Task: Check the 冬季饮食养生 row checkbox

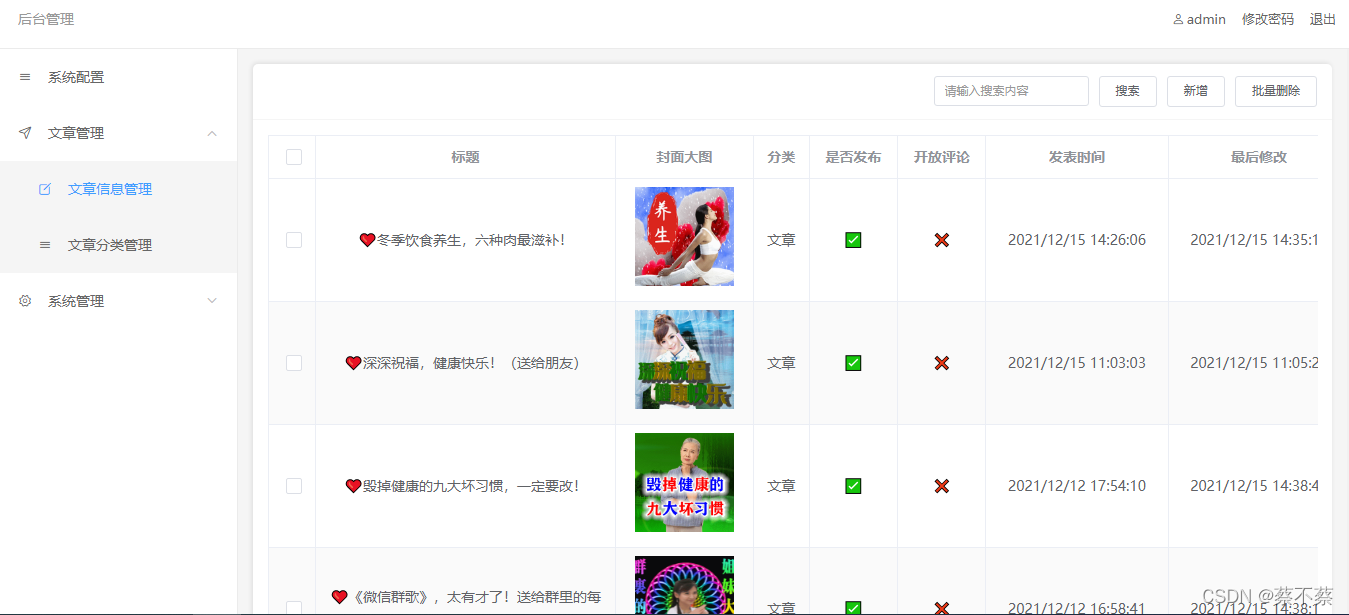Action: pyautogui.click(x=294, y=240)
